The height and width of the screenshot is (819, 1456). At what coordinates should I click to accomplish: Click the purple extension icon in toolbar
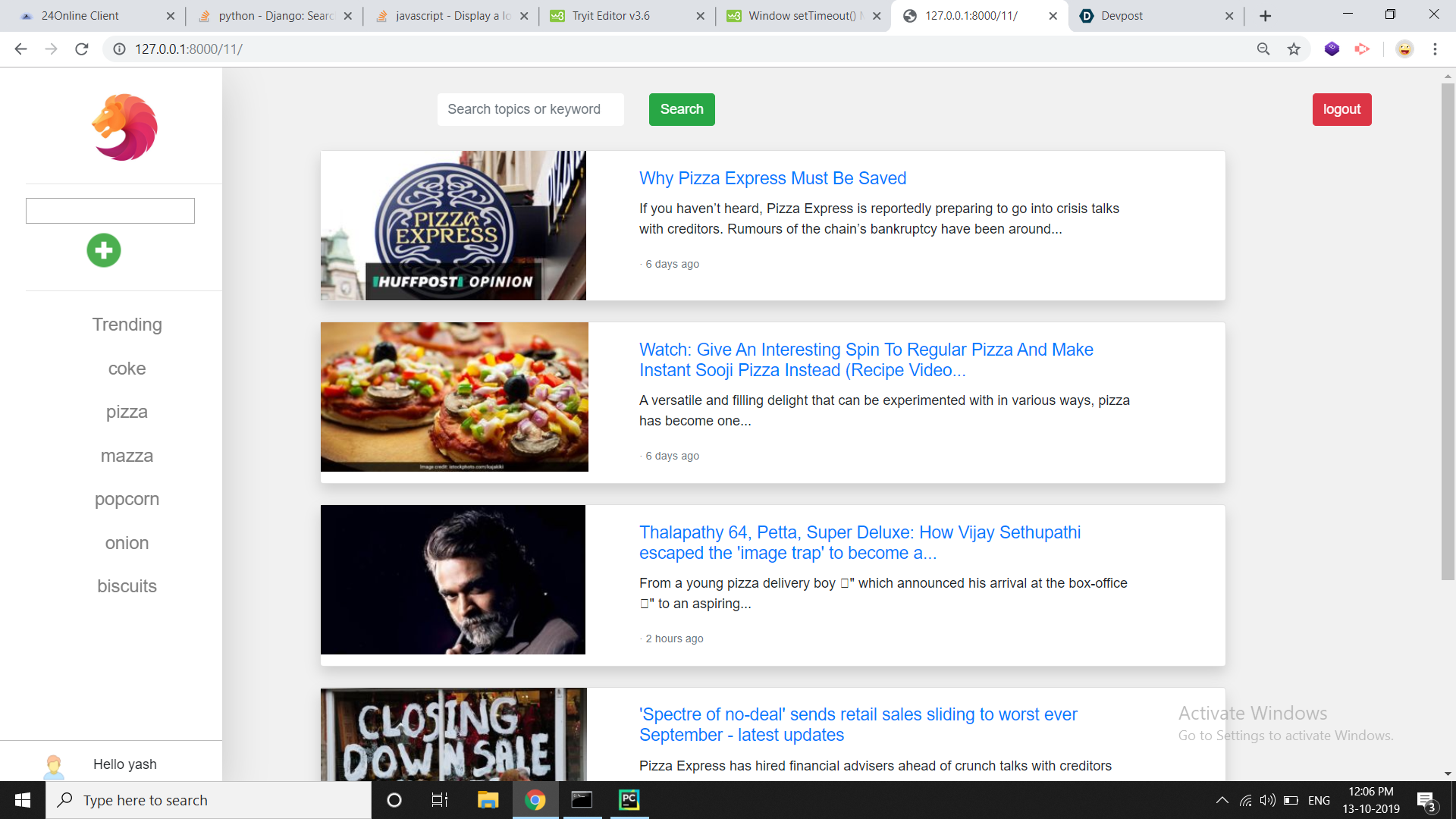click(x=1332, y=49)
